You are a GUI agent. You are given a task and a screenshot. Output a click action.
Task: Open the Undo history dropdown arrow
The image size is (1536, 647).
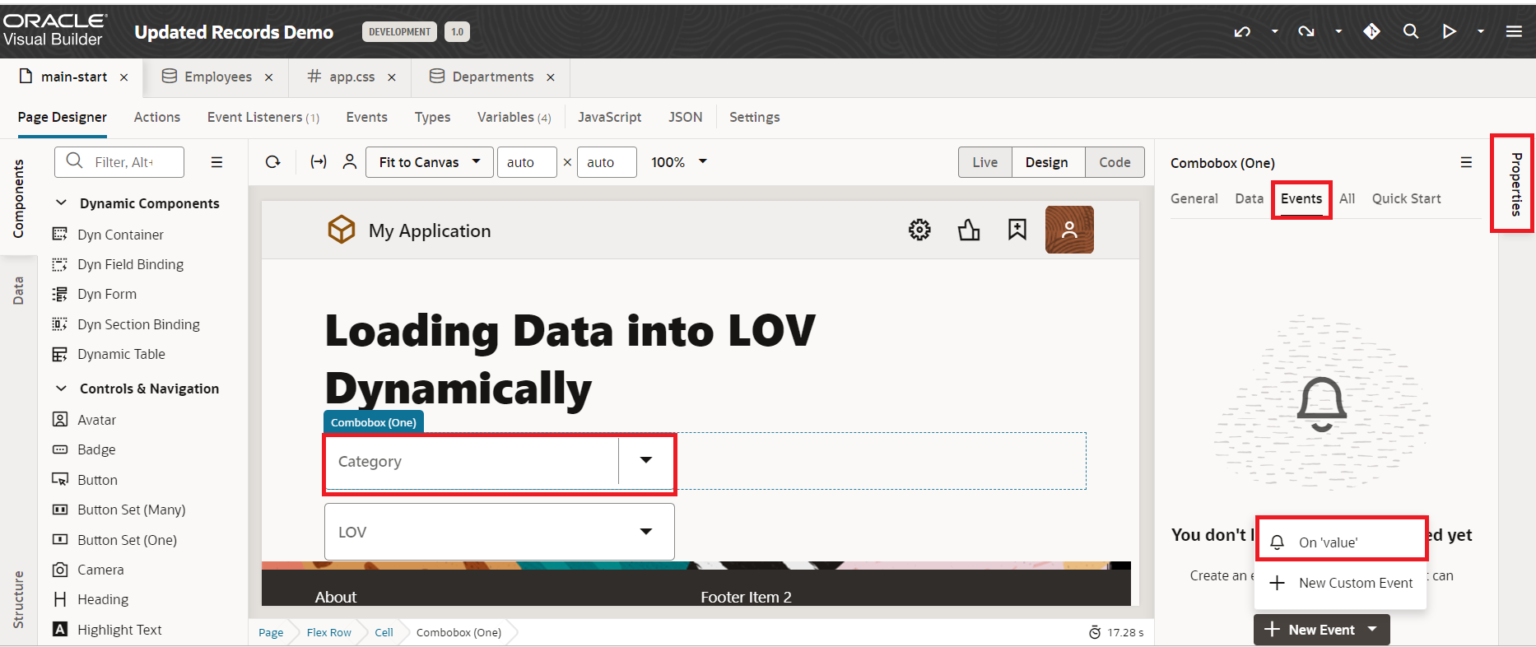click(x=1274, y=32)
